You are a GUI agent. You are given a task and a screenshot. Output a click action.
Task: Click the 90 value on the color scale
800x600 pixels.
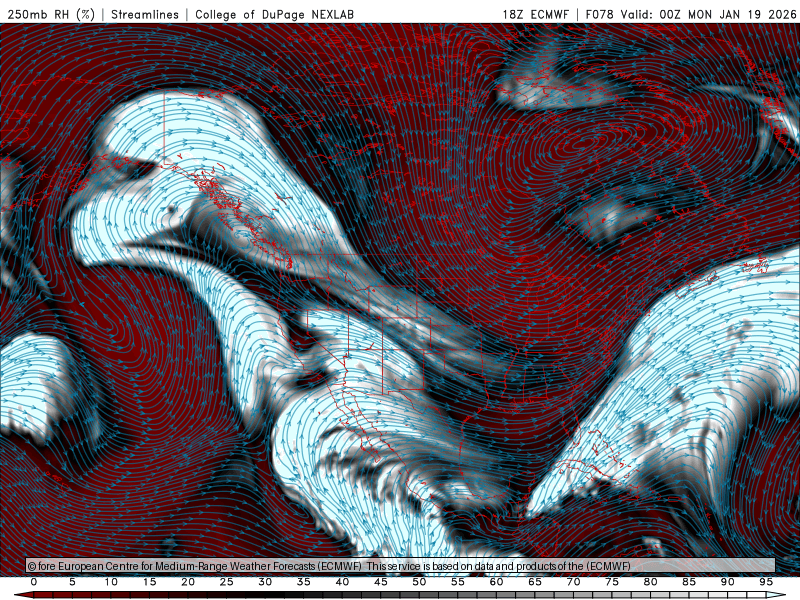tap(728, 582)
